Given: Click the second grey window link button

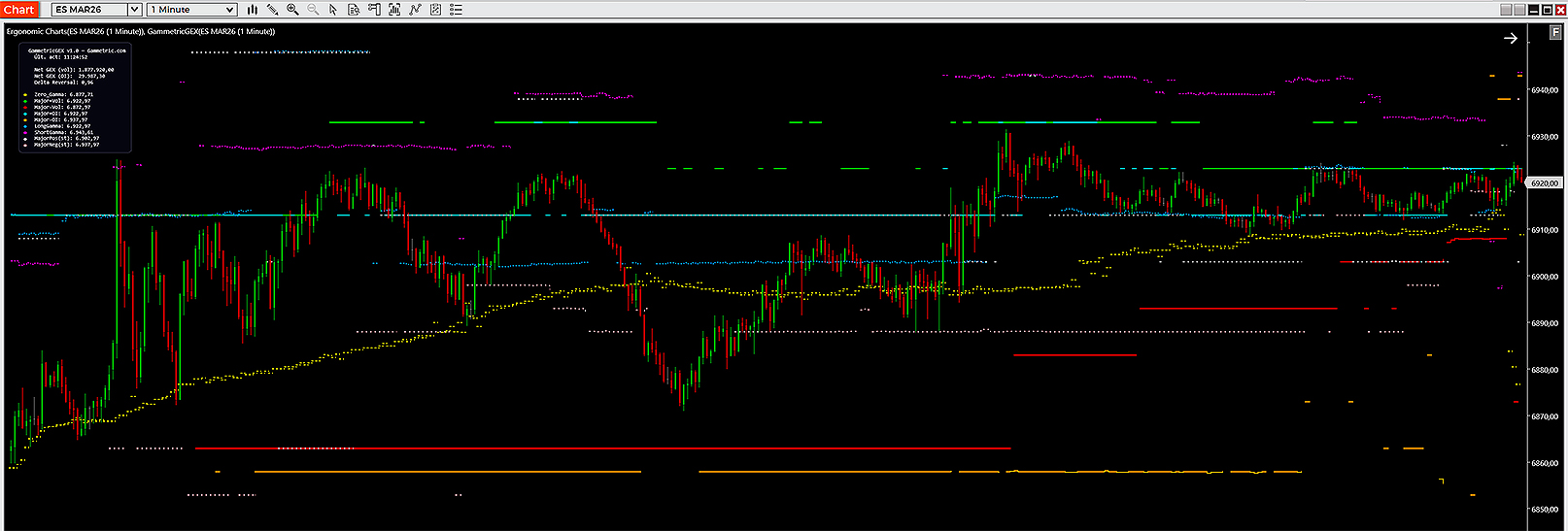Looking at the screenshot, I should point(1519,10).
